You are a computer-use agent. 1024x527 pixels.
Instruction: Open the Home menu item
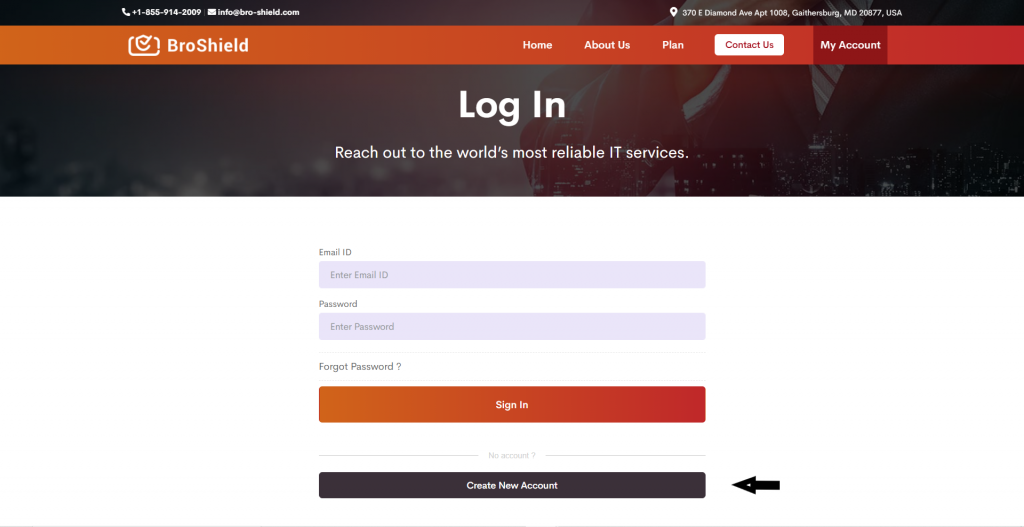(537, 45)
